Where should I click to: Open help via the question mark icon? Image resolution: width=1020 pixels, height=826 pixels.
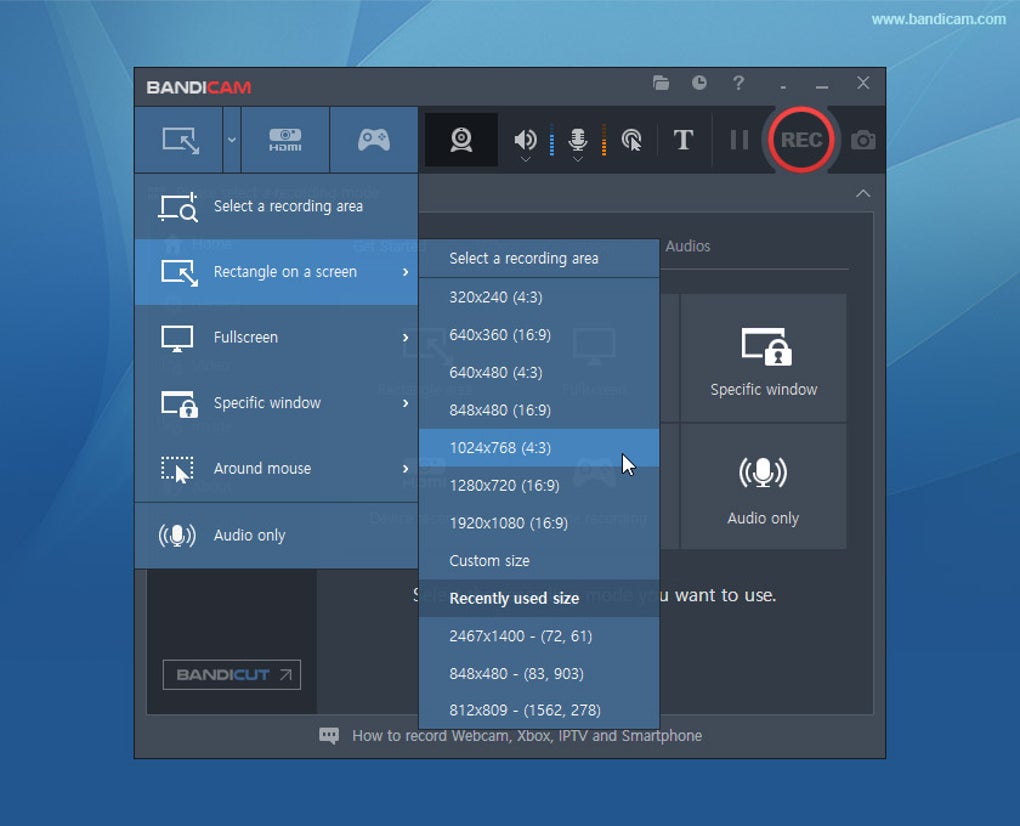point(738,84)
